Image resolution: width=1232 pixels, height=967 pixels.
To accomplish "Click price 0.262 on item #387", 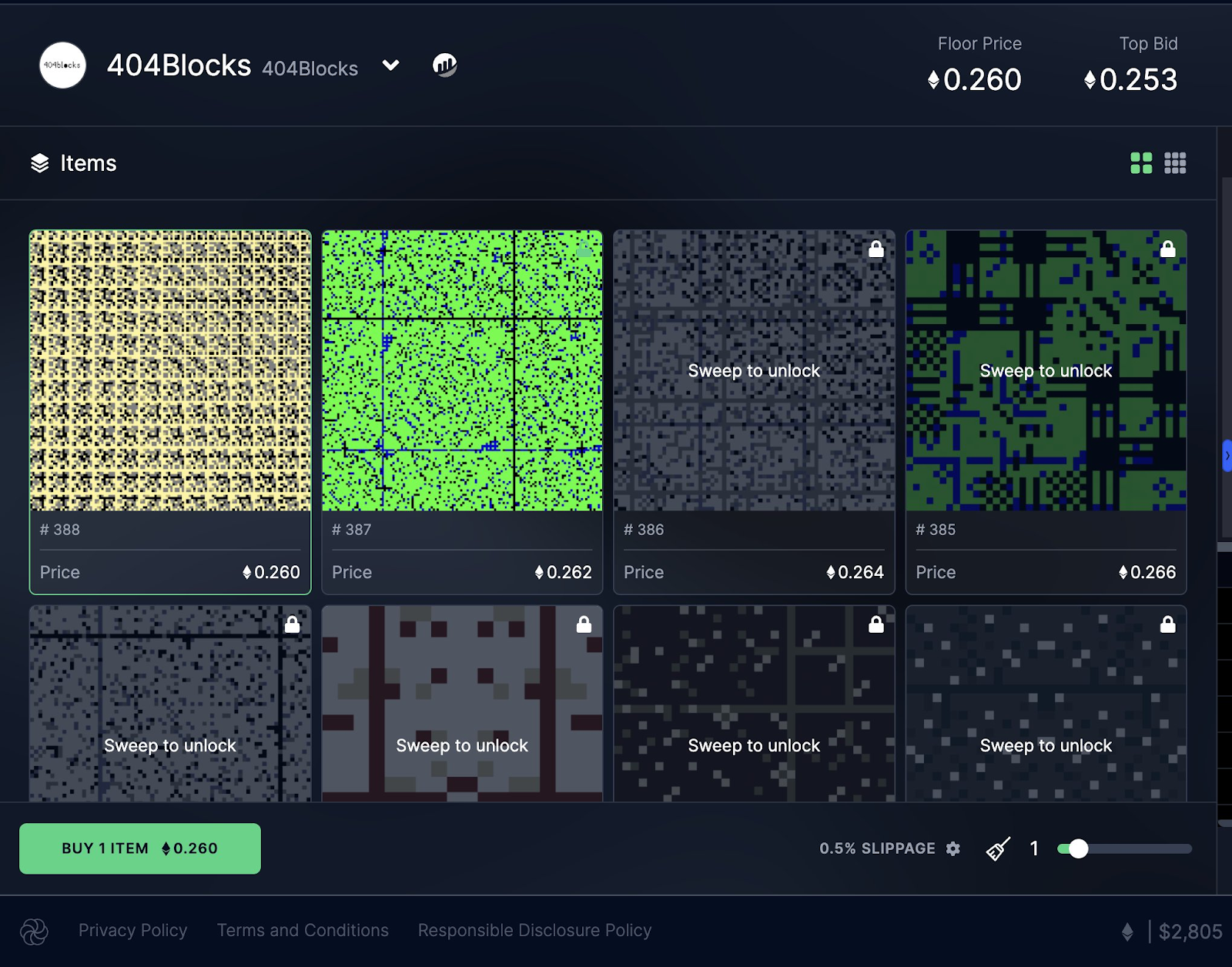I will (x=563, y=572).
